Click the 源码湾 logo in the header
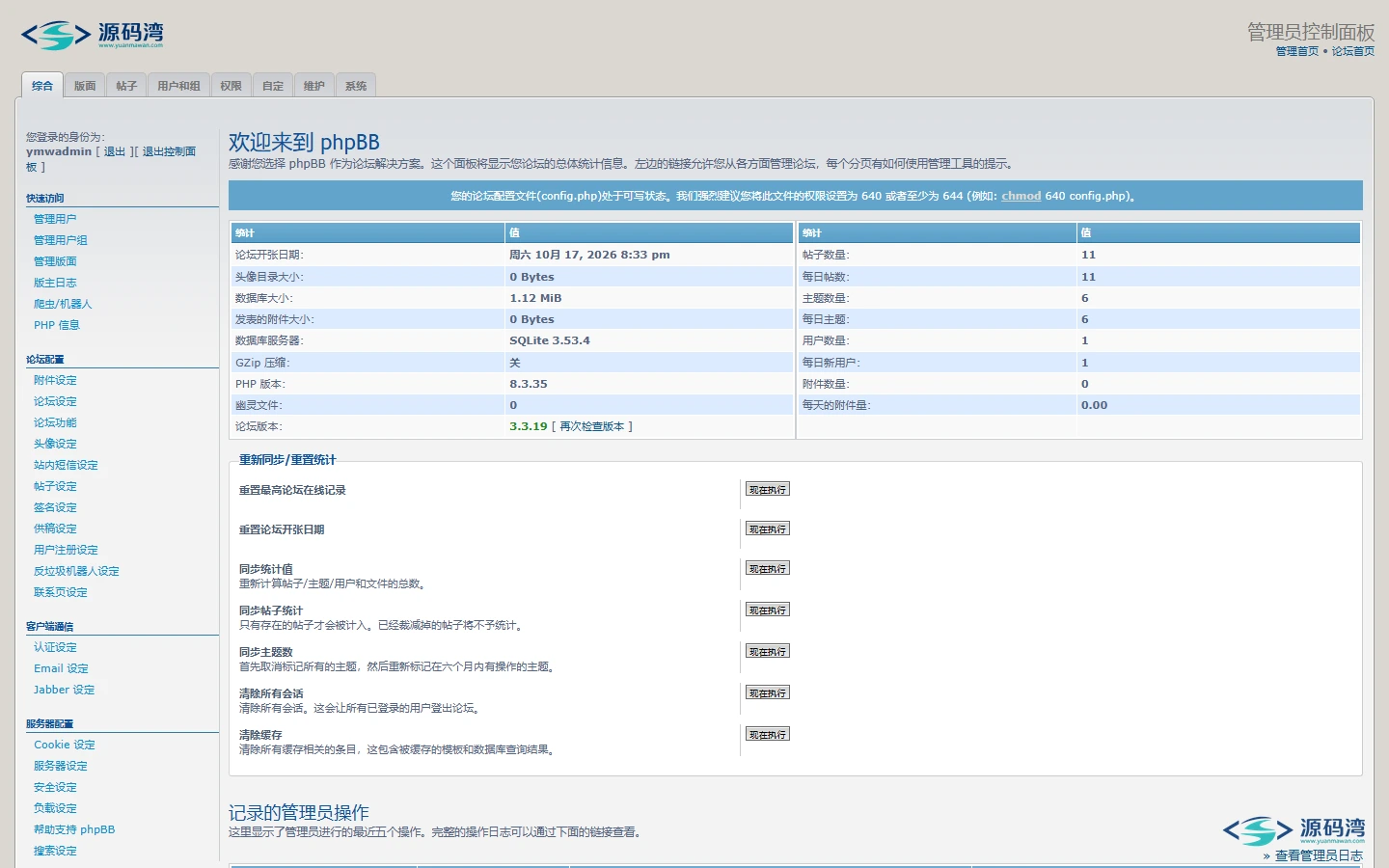This screenshot has height=868, width=1389. (x=93, y=36)
